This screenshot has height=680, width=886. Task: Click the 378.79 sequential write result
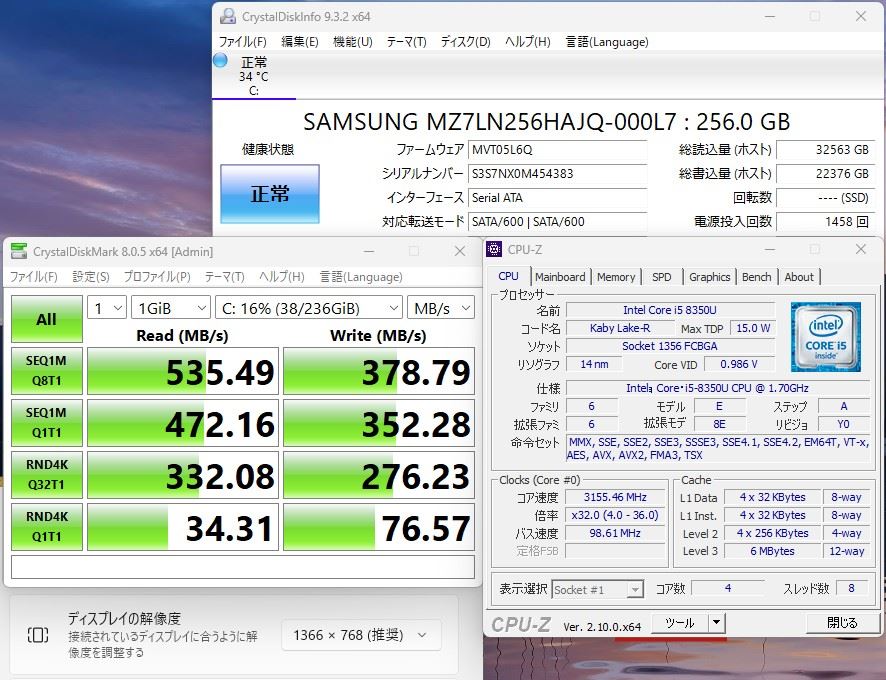(x=379, y=371)
